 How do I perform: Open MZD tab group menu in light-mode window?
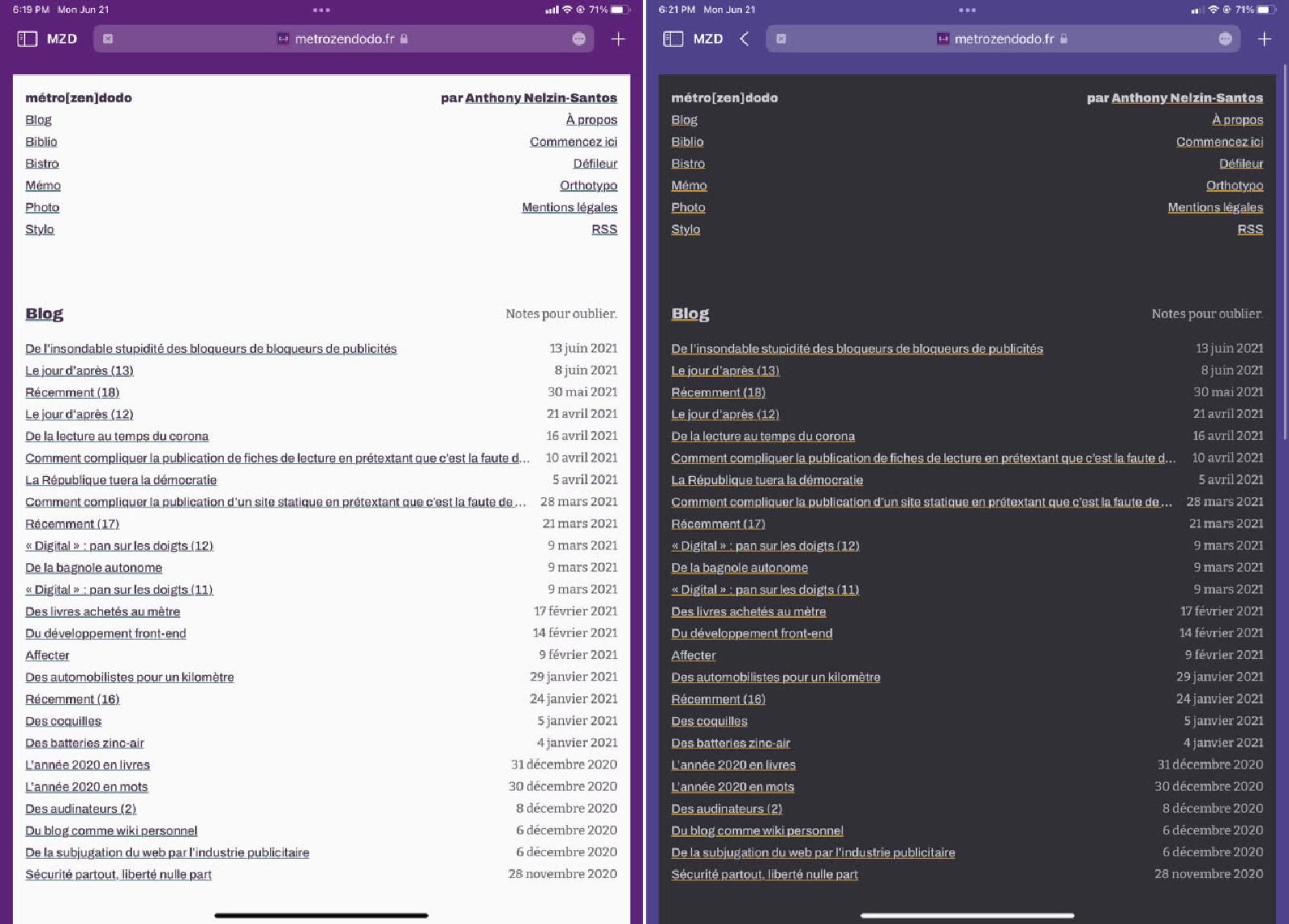click(x=62, y=39)
